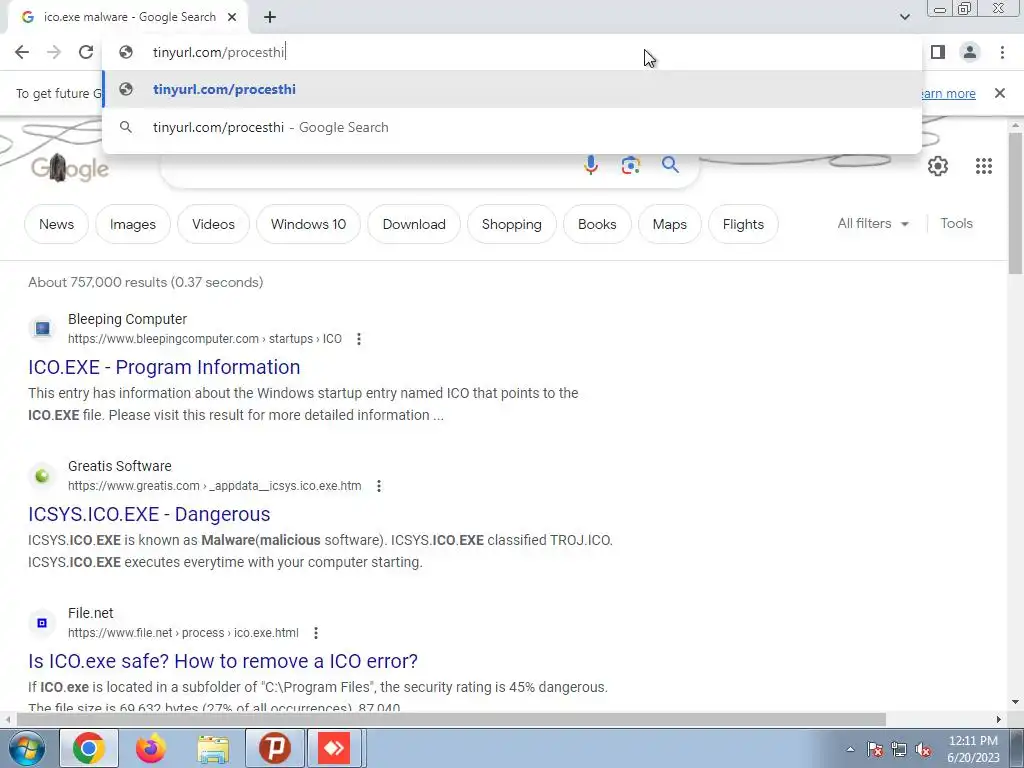This screenshot has width=1024, height=768.
Task: Filter results by News
Action: [56, 224]
